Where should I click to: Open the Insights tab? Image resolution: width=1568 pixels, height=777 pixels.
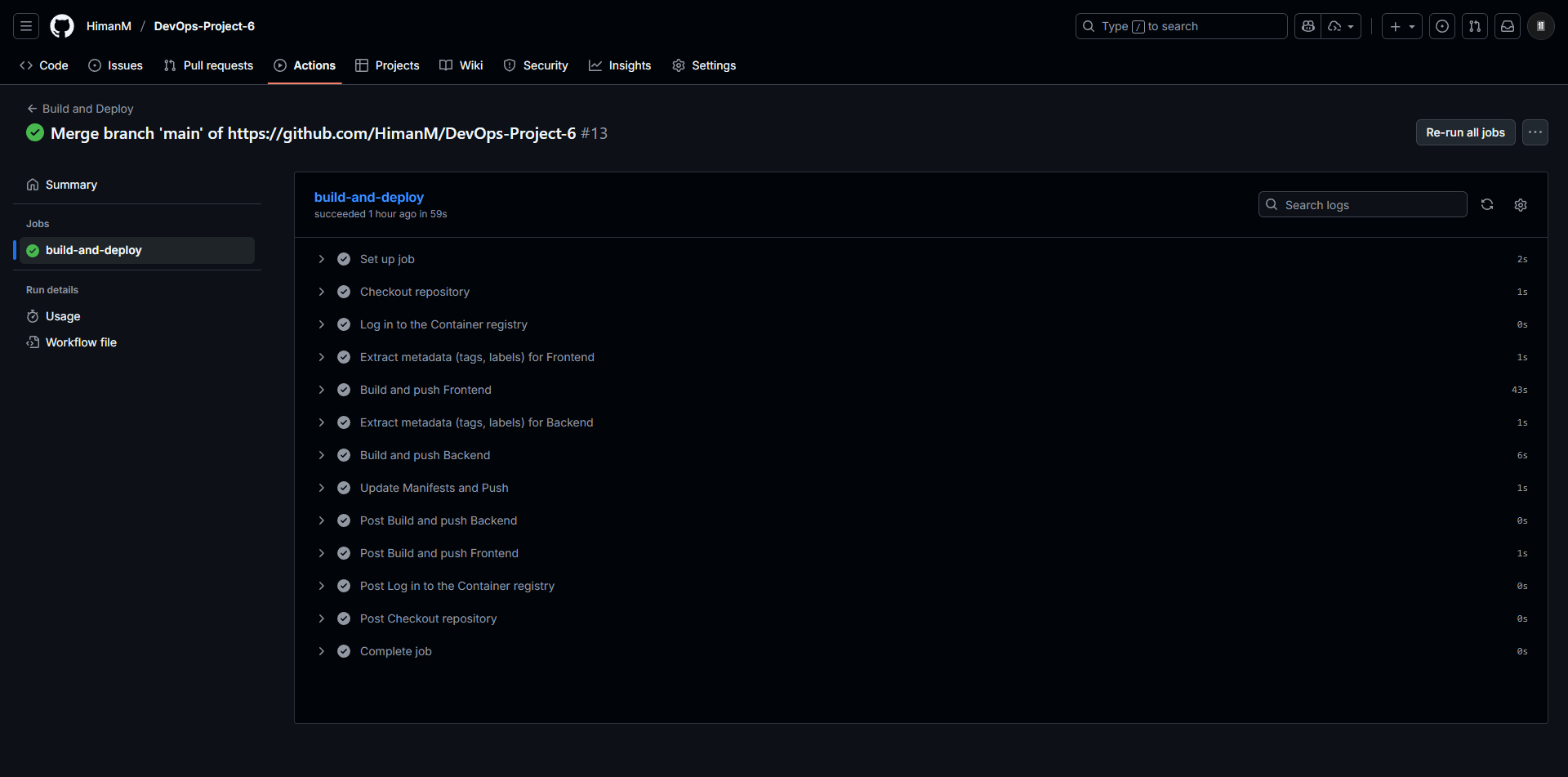620,65
